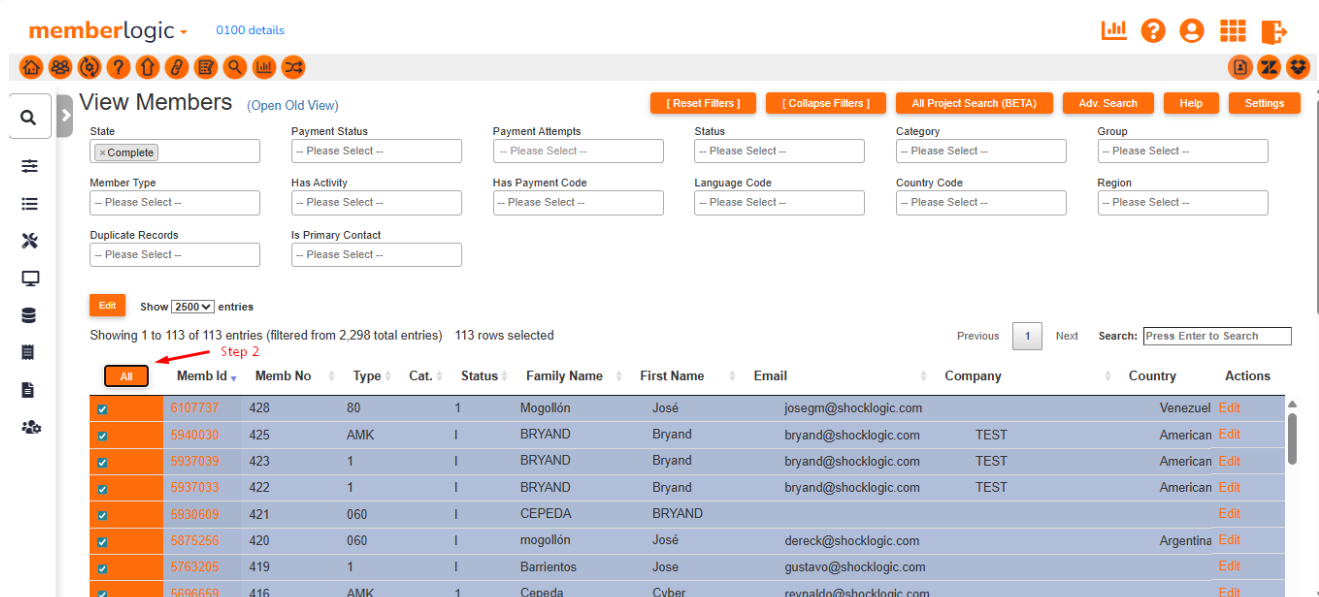Click the Zendesk icon in toolbar
The image size is (1319, 597).
tap(1269, 67)
